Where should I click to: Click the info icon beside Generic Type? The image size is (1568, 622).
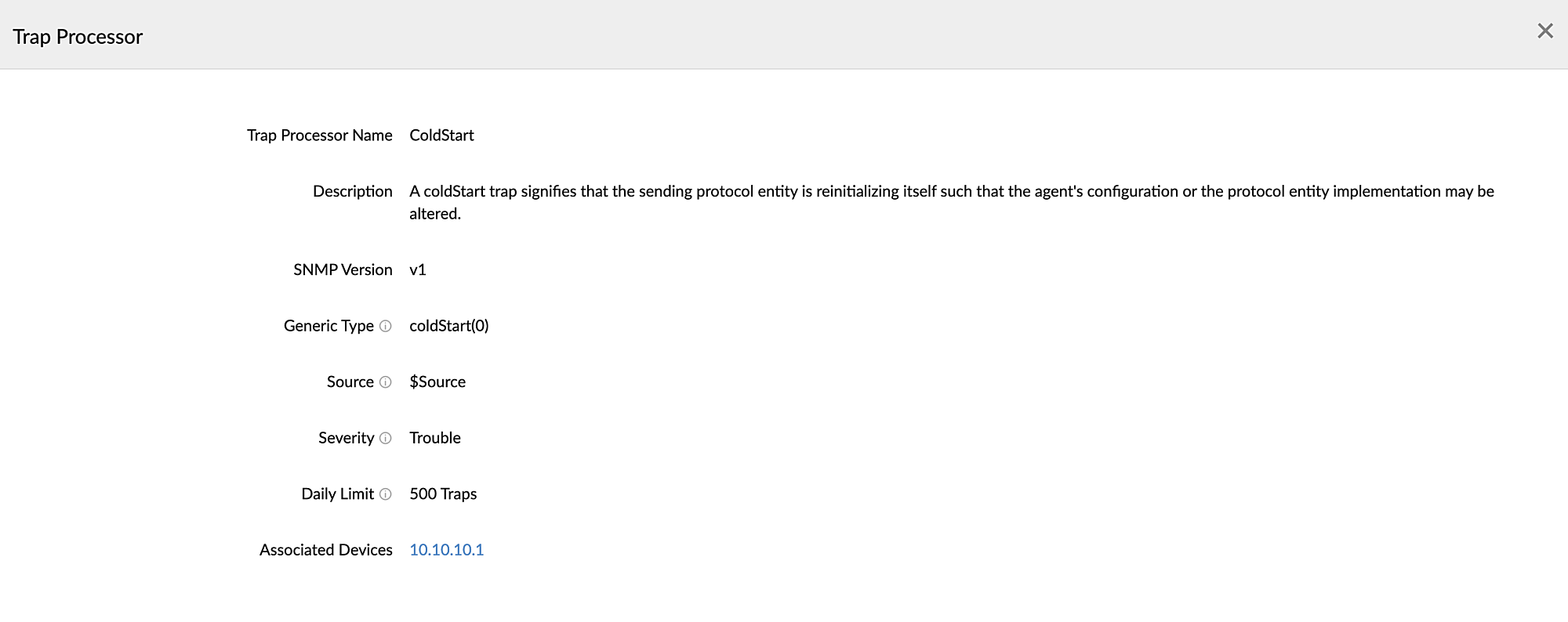point(385,326)
